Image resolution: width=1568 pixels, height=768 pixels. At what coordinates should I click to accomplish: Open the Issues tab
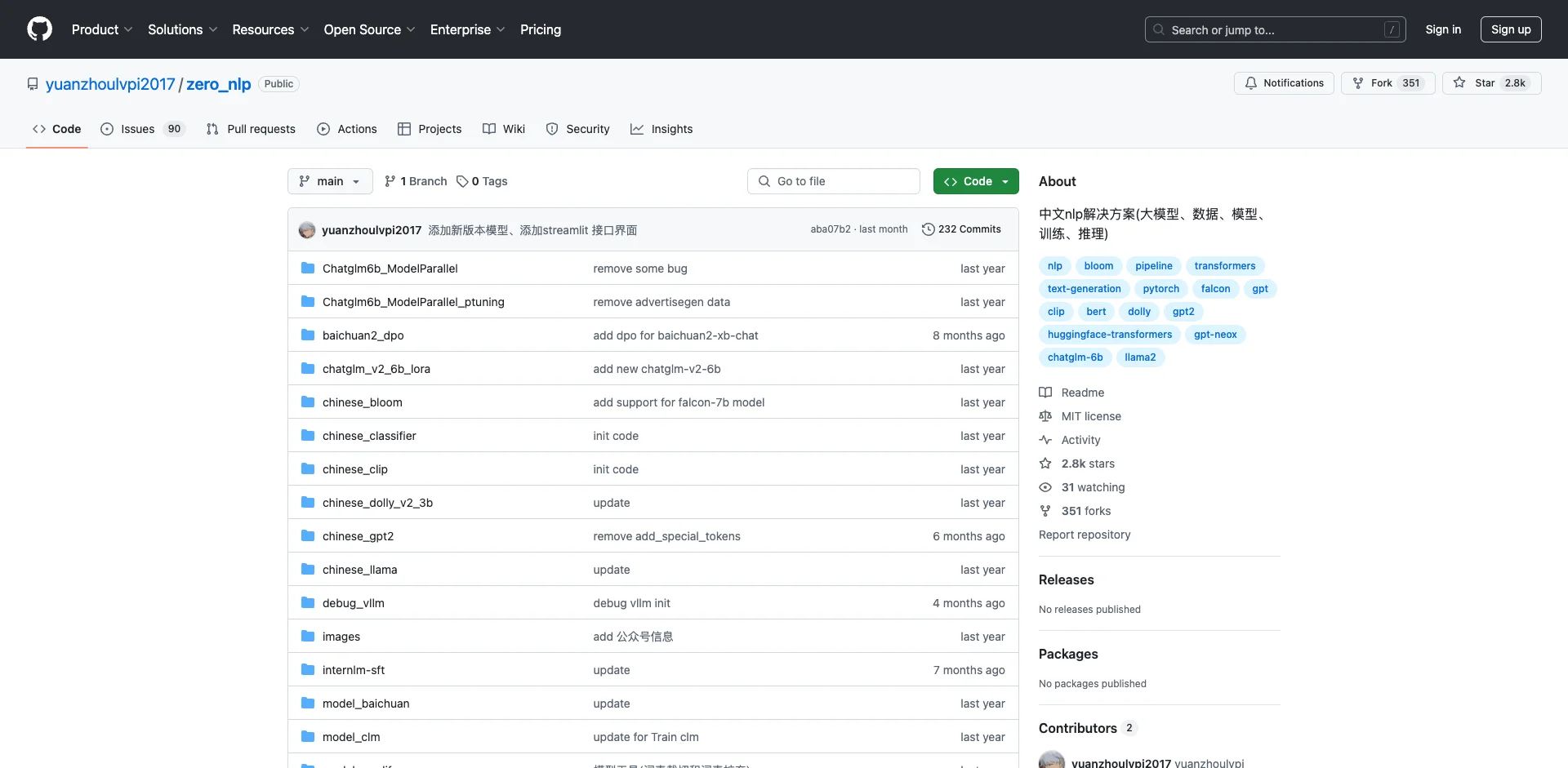pos(143,129)
